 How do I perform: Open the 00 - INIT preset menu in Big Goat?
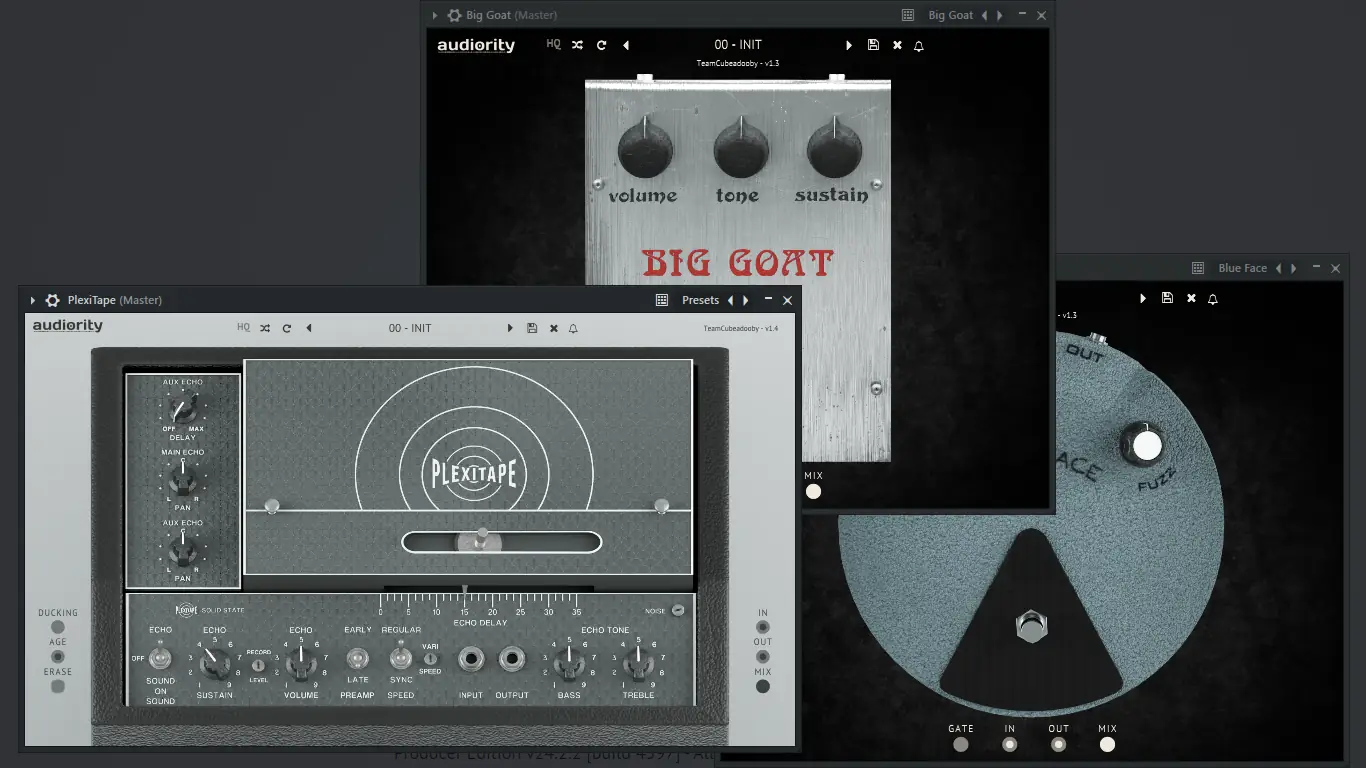tap(738, 45)
